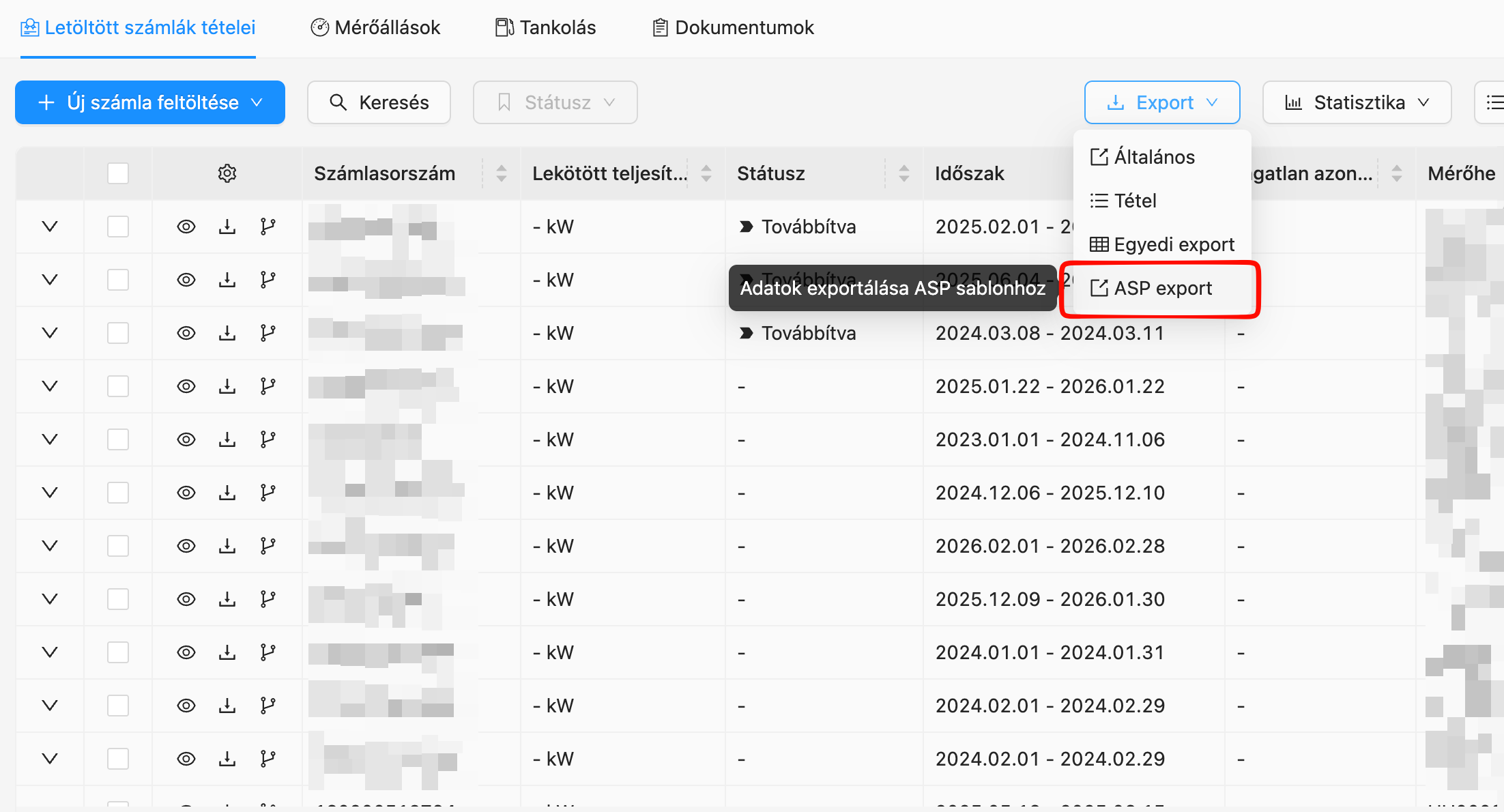
Task: Click list view icon beside Statisztika
Action: (x=1492, y=102)
